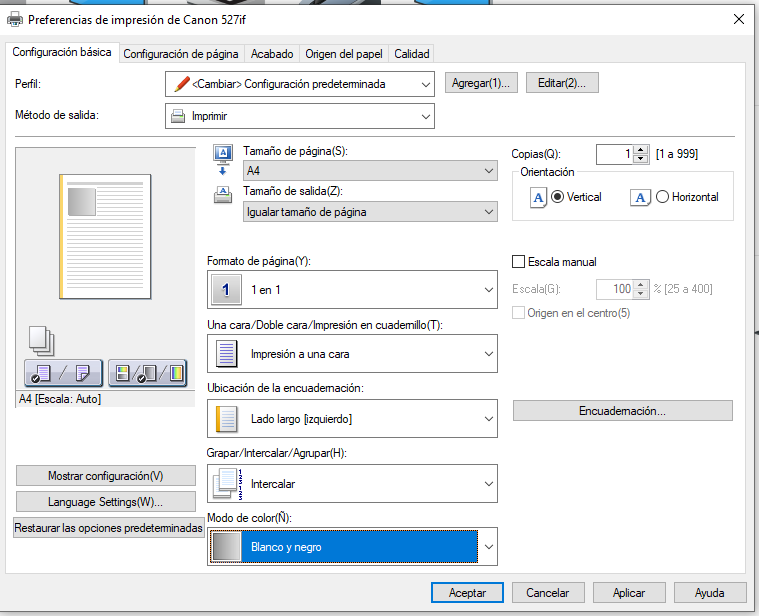Image resolution: width=759 pixels, height=616 pixels.
Task: Open the Intercalar dropdown
Action: click(x=352, y=484)
